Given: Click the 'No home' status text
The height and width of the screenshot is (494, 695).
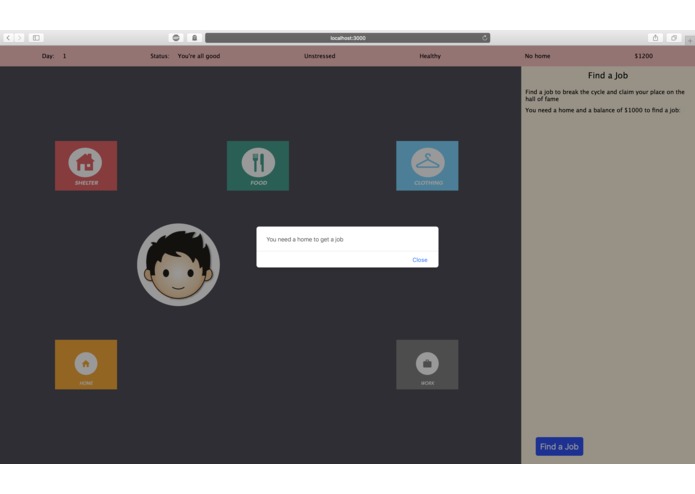Looking at the screenshot, I should pyautogui.click(x=537, y=56).
